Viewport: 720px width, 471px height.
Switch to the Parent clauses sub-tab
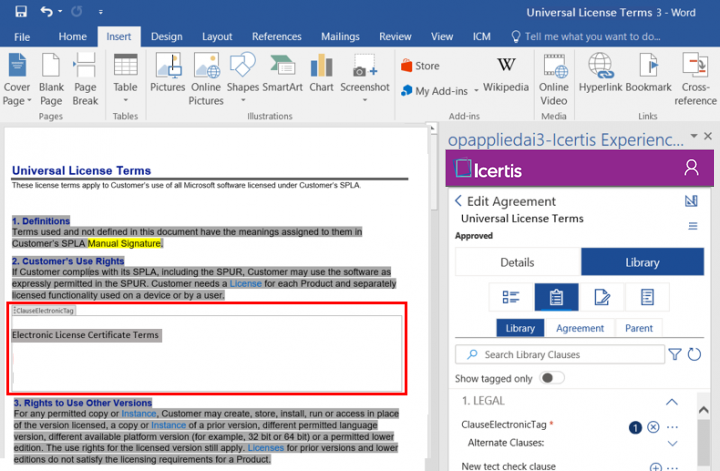coord(639,328)
